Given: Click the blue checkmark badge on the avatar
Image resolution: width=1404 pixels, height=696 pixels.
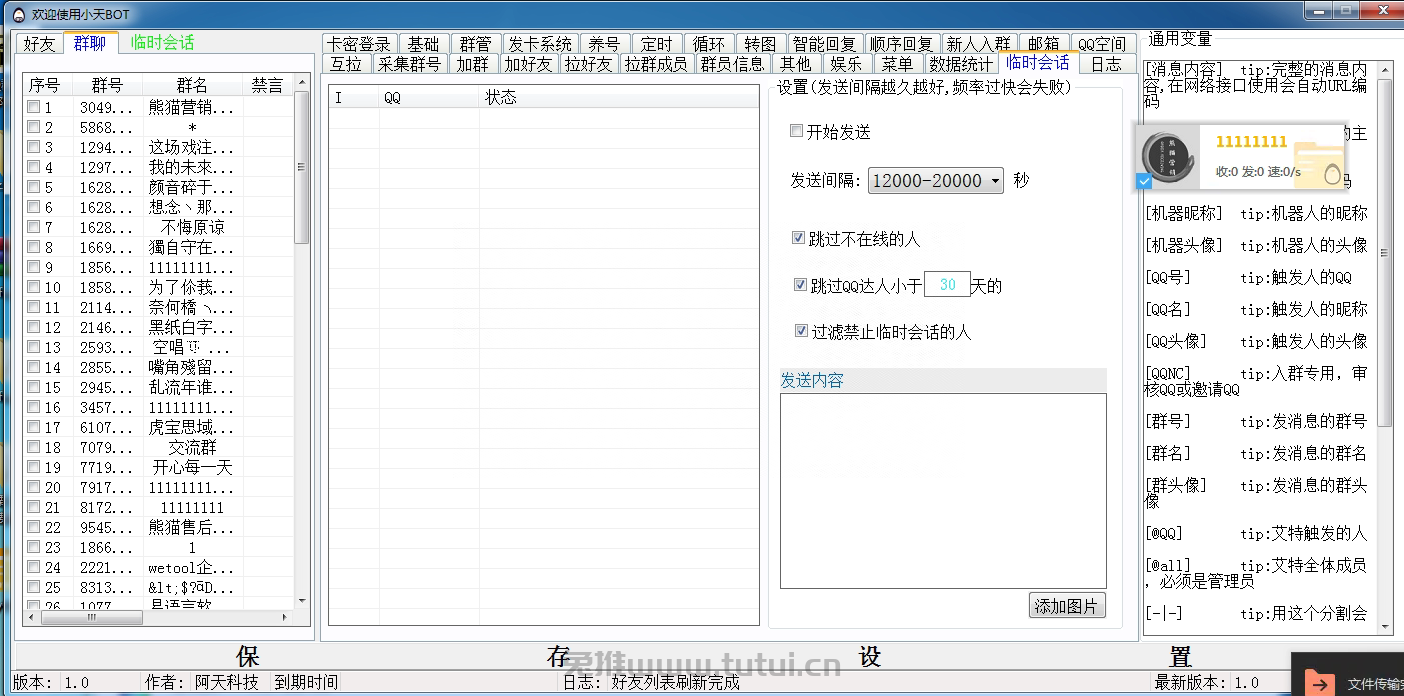Looking at the screenshot, I should [x=1145, y=181].
